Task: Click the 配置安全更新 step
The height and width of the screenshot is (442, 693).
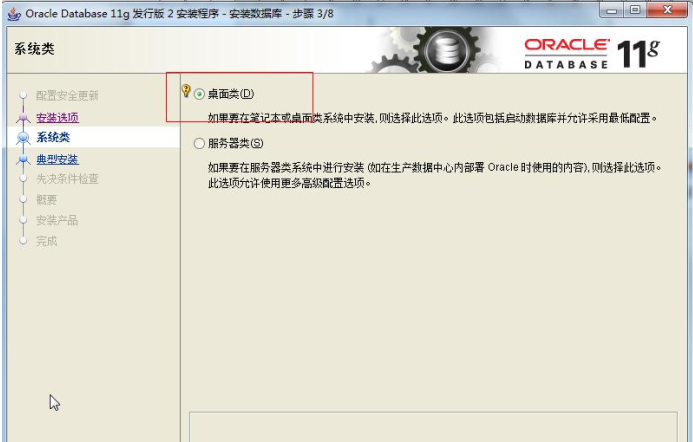Action: (67, 95)
